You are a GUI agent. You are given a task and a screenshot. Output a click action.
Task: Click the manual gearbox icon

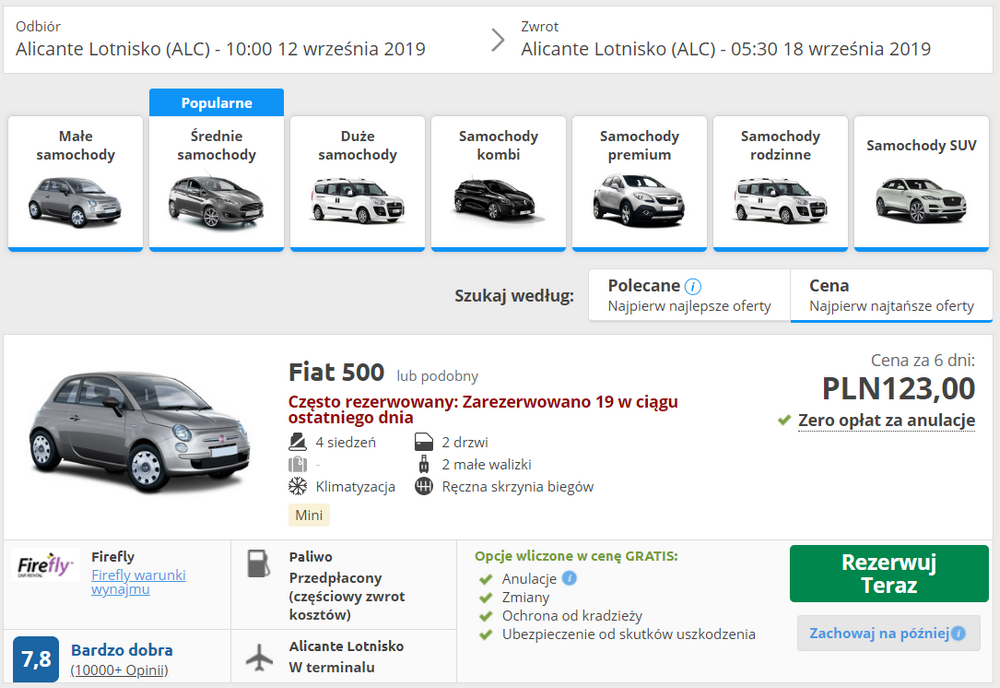pos(424,487)
